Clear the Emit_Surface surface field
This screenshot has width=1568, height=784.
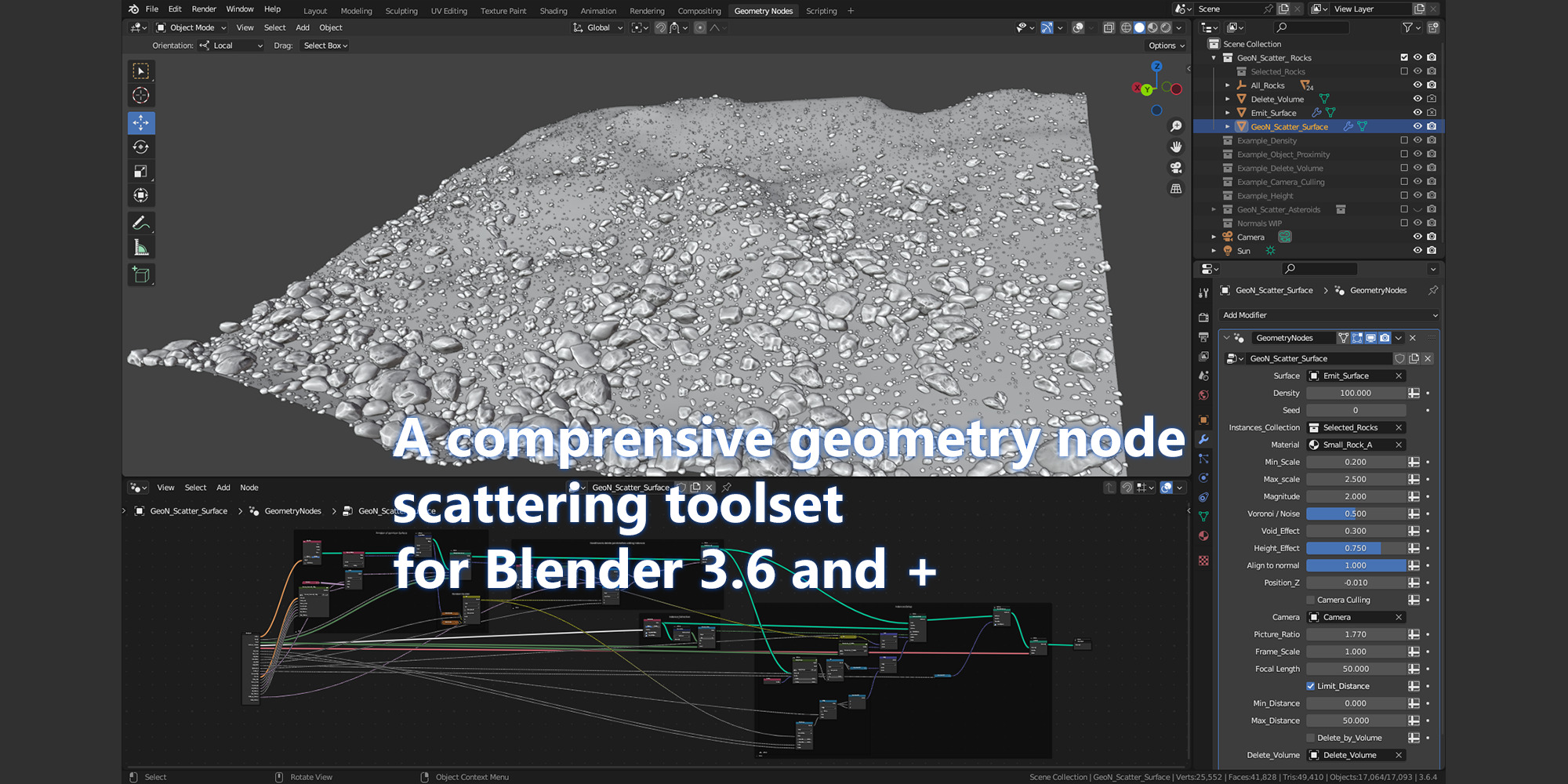(x=1399, y=376)
